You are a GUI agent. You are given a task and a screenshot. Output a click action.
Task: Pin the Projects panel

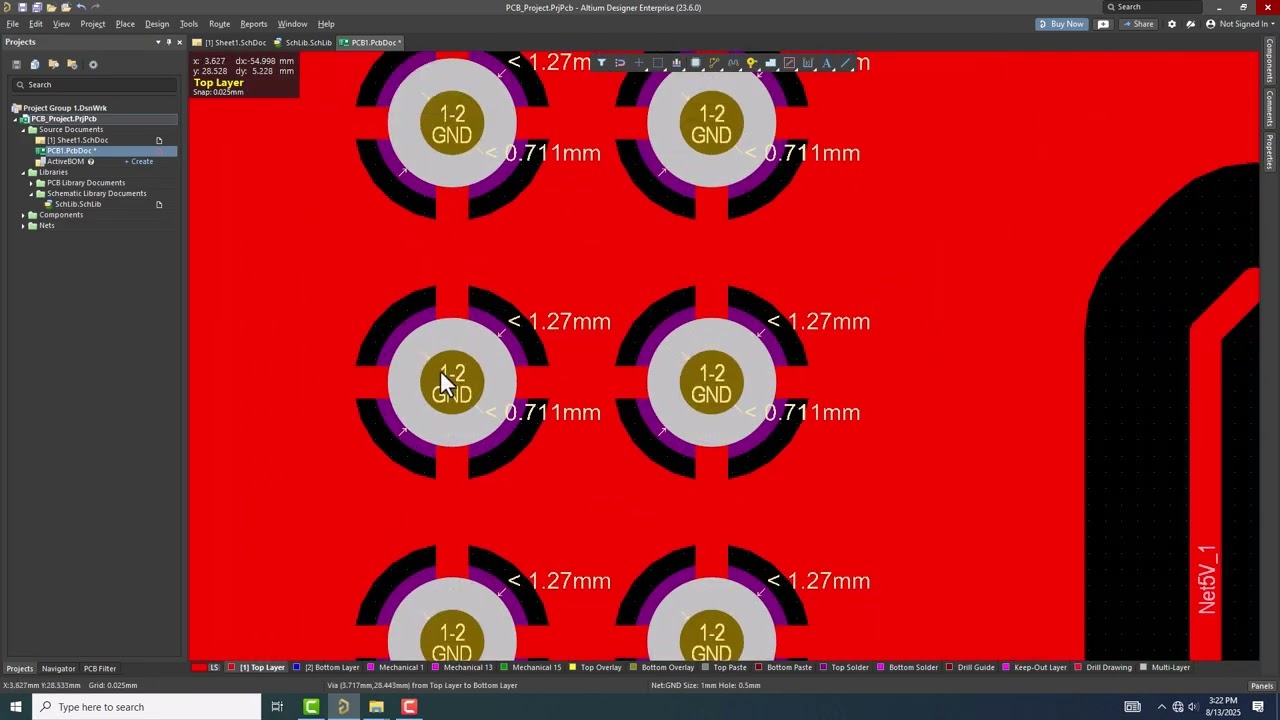(168, 42)
